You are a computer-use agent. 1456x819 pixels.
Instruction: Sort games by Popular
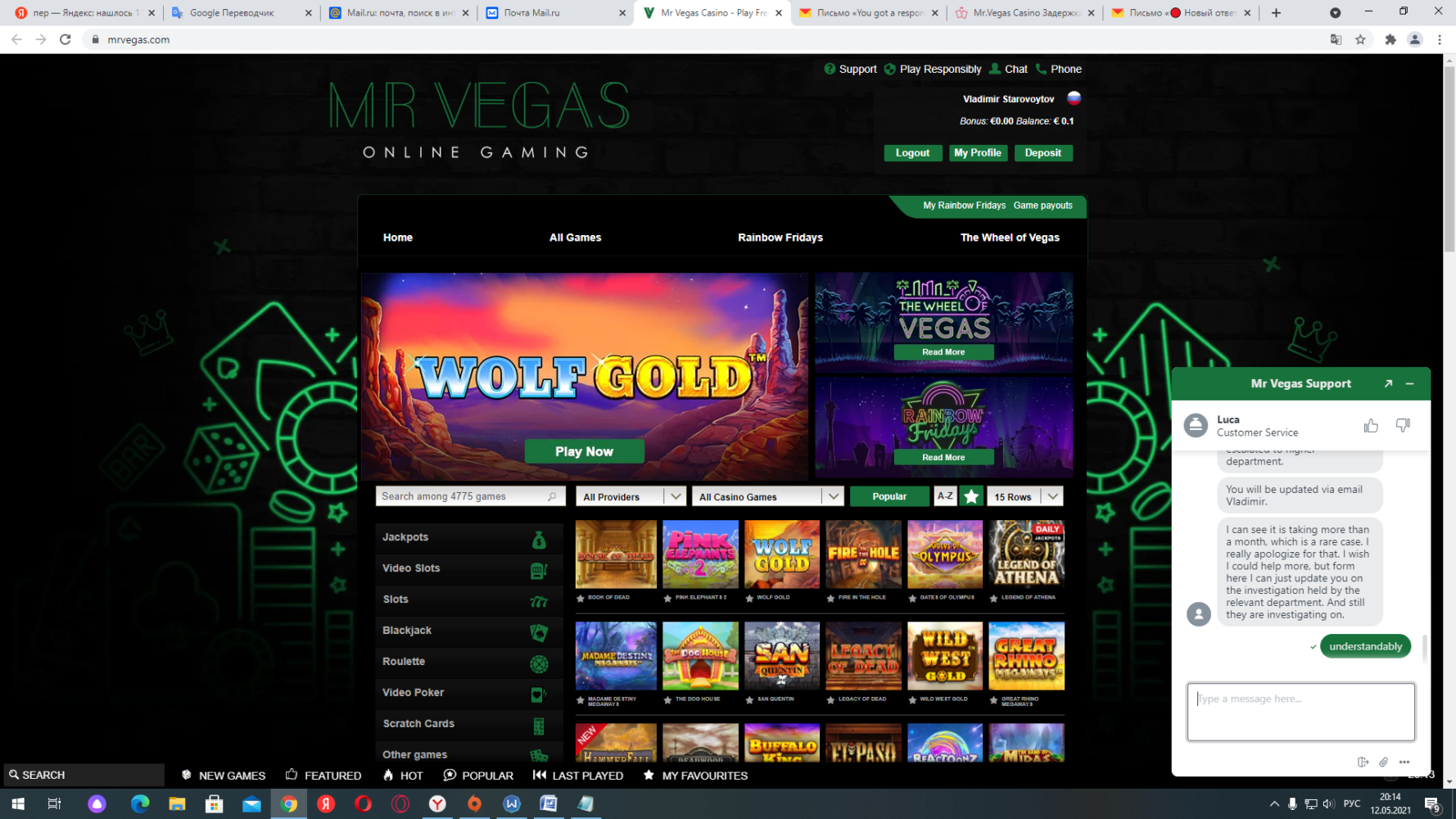pyautogui.click(x=889, y=496)
